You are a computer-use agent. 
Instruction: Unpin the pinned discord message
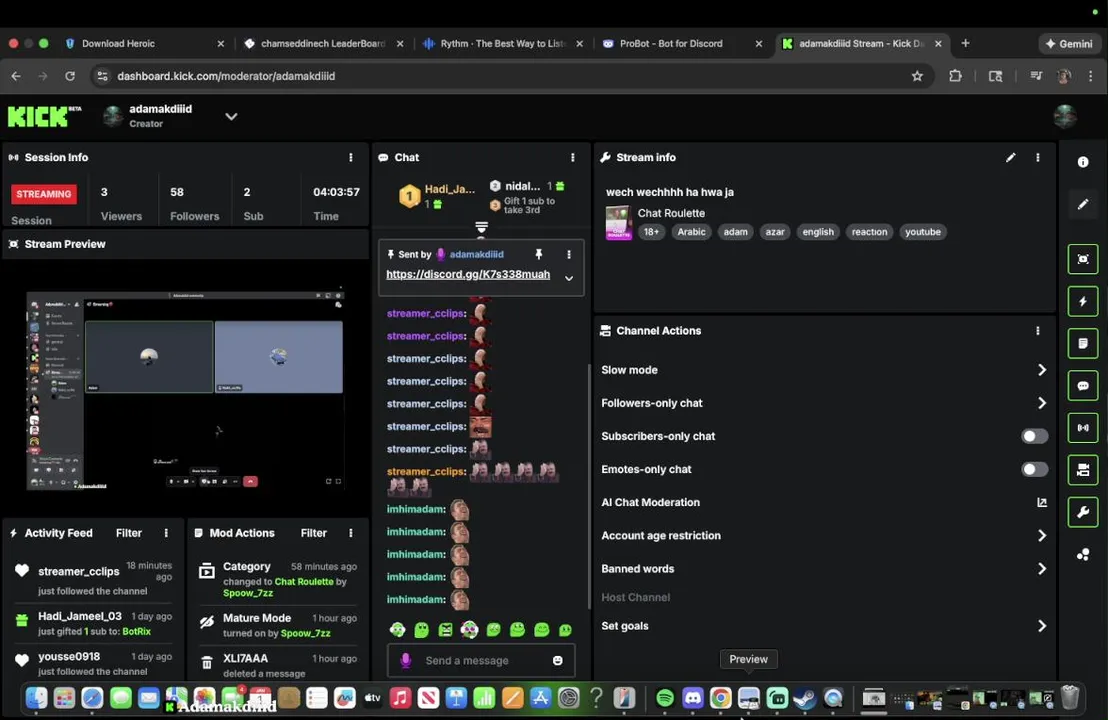(538, 254)
